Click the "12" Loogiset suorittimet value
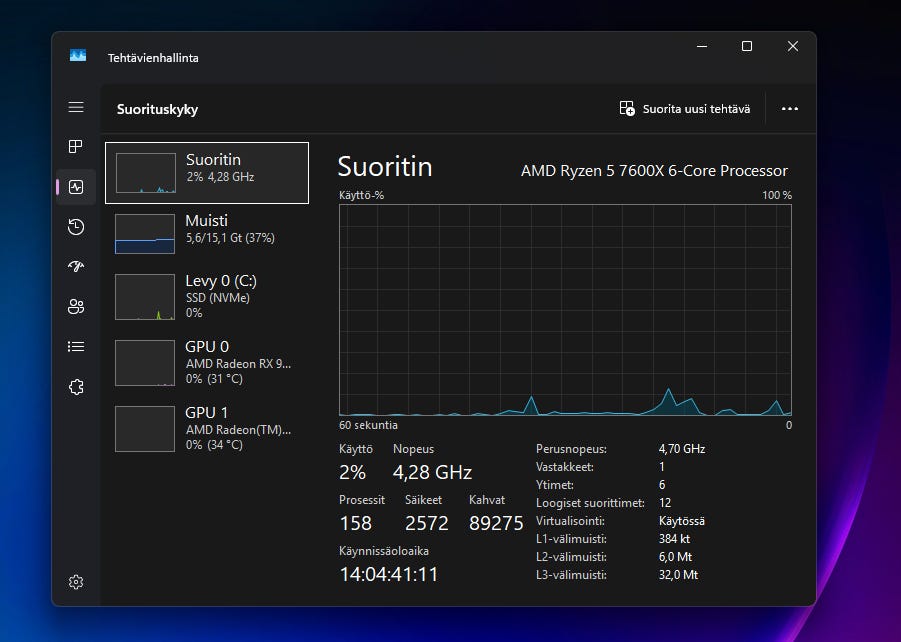Image resolution: width=901 pixels, height=642 pixels. (x=665, y=503)
